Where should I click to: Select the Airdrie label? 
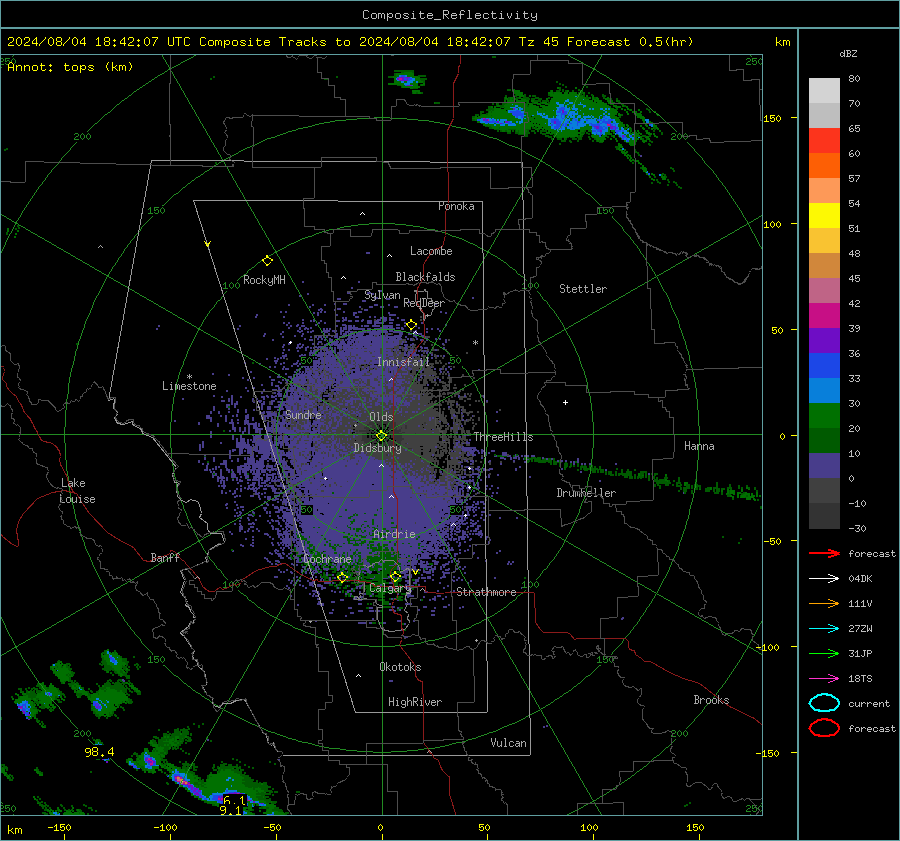click(x=394, y=534)
